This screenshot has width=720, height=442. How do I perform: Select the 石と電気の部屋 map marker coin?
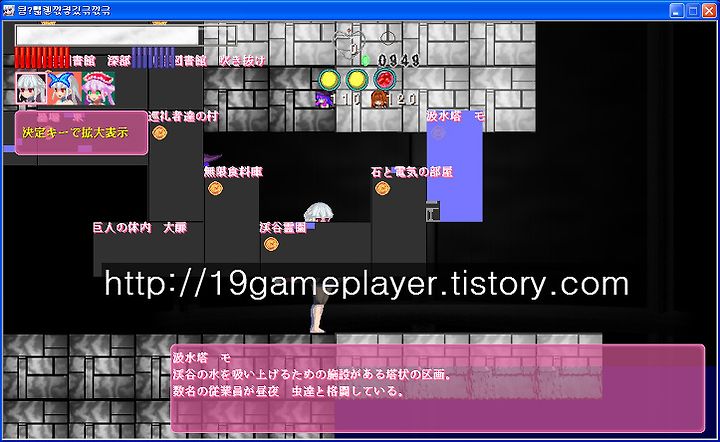tap(382, 188)
